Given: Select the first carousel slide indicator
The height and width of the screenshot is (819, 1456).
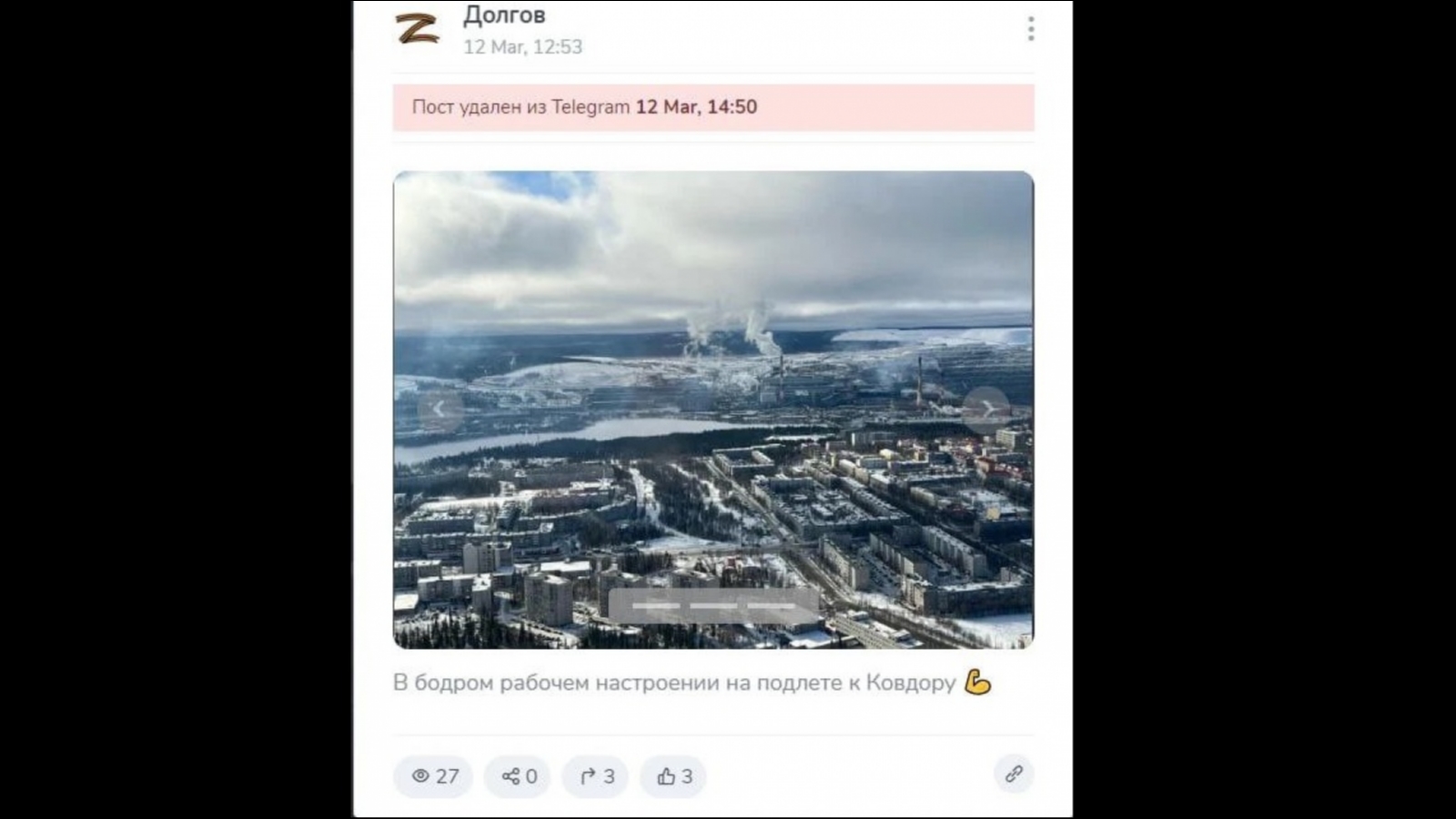Looking at the screenshot, I should pos(656,606).
